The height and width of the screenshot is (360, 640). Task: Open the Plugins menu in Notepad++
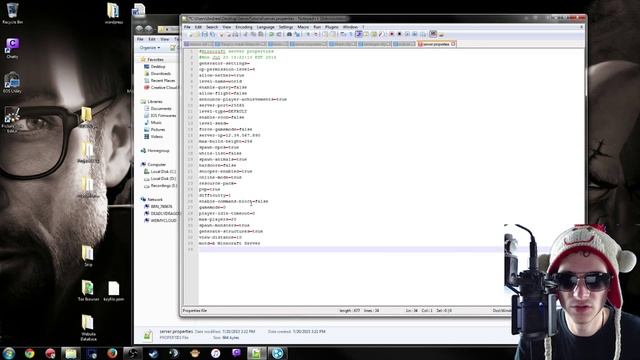tap(331, 27)
